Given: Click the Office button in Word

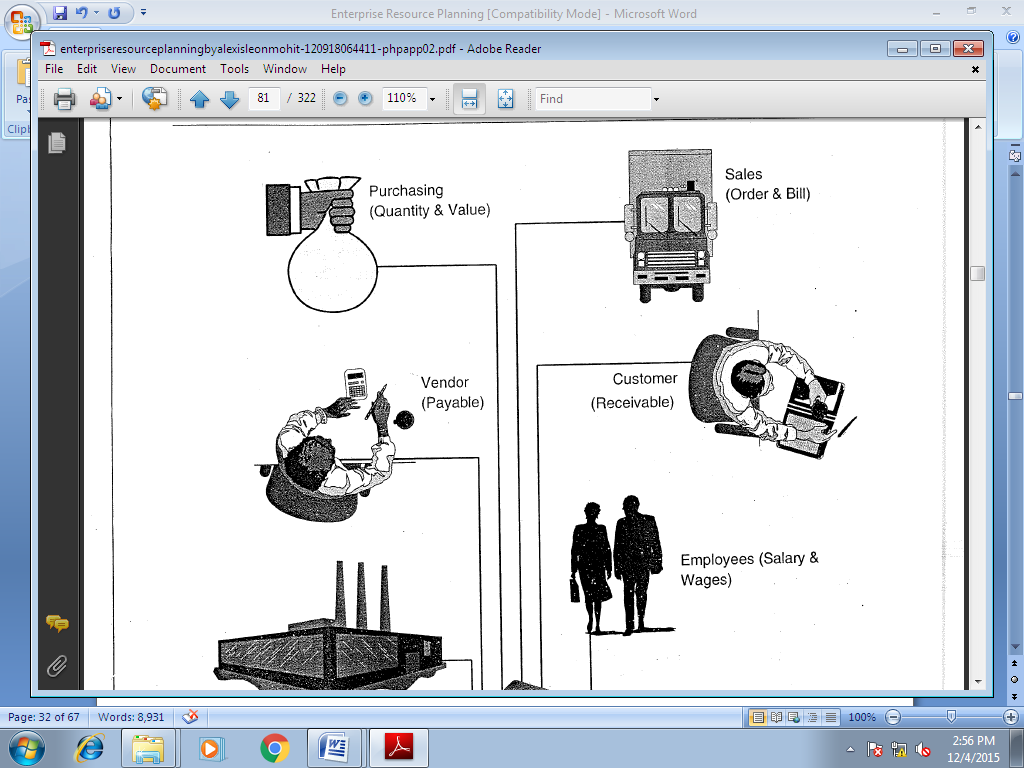Looking at the screenshot, I should tap(20, 22).
